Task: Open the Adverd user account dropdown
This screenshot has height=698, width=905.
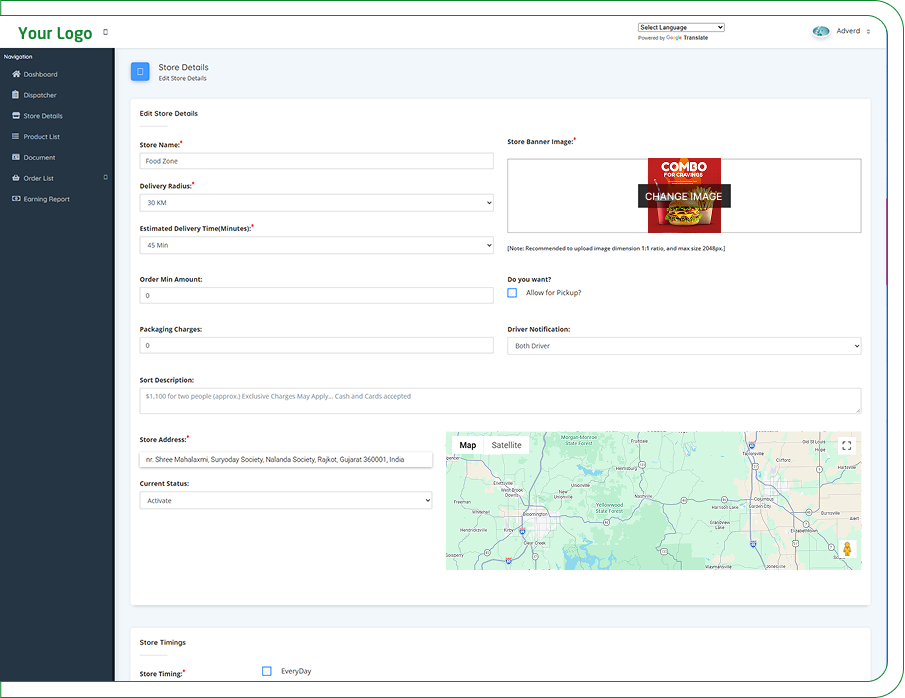Action: coord(853,31)
